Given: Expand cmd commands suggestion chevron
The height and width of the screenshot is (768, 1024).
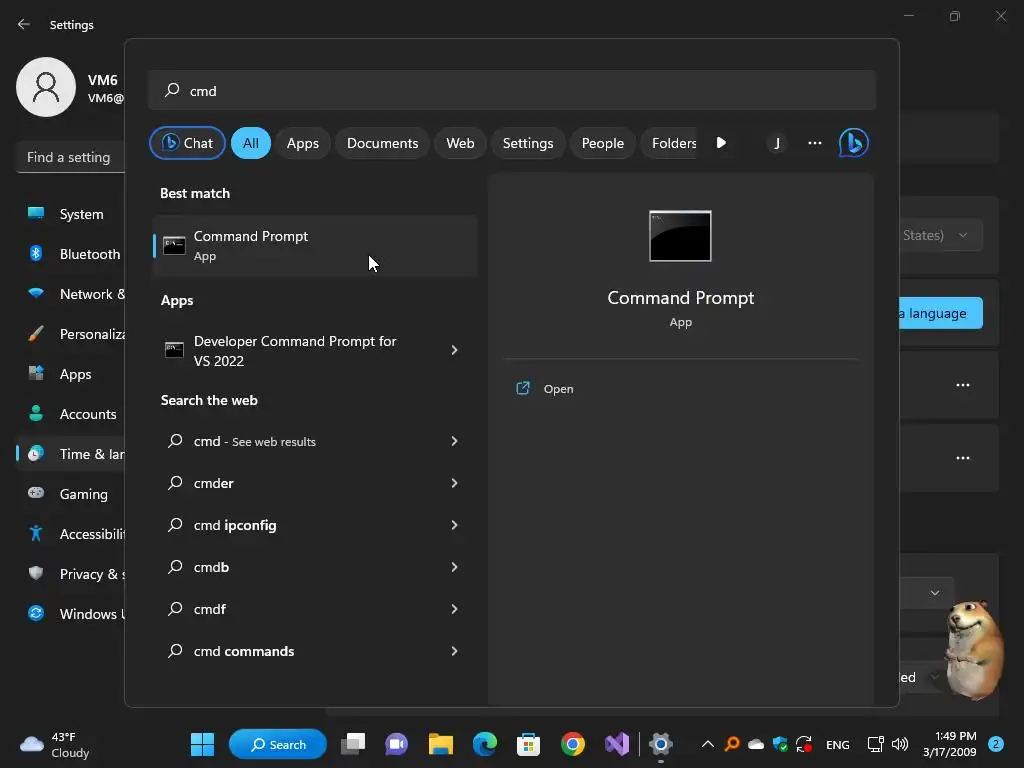Looking at the screenshot, I should pyautogui.click(x=455, y=651).
